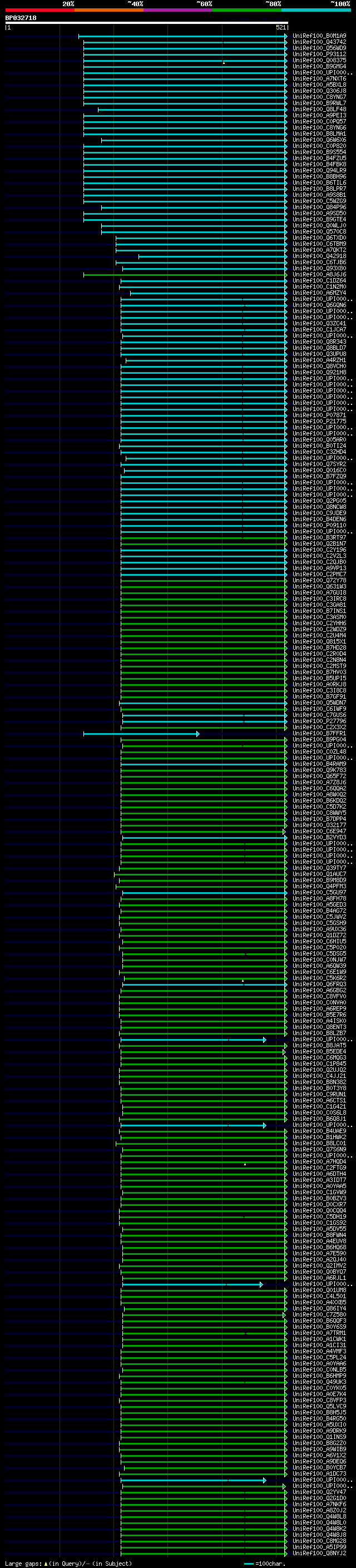Click the white query sequence bar
The image size is (356, 1568).
point(147,22)
